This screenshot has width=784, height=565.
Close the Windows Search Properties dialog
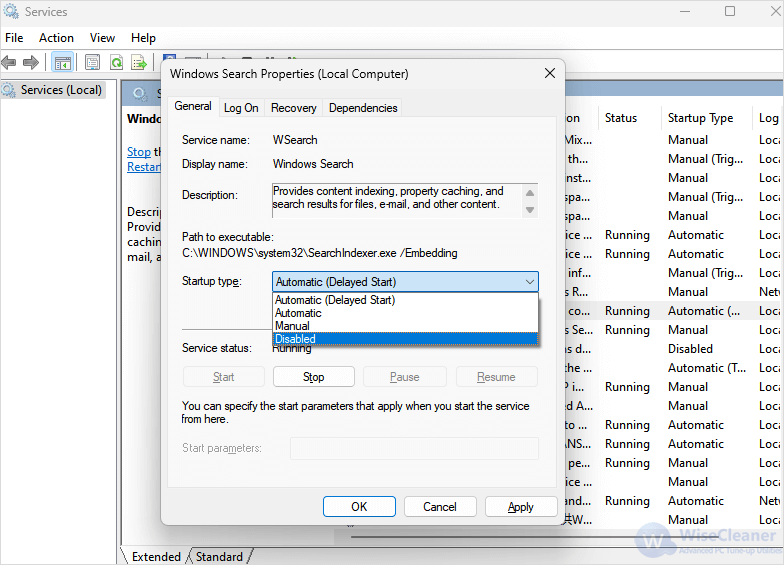coord(550,74)
